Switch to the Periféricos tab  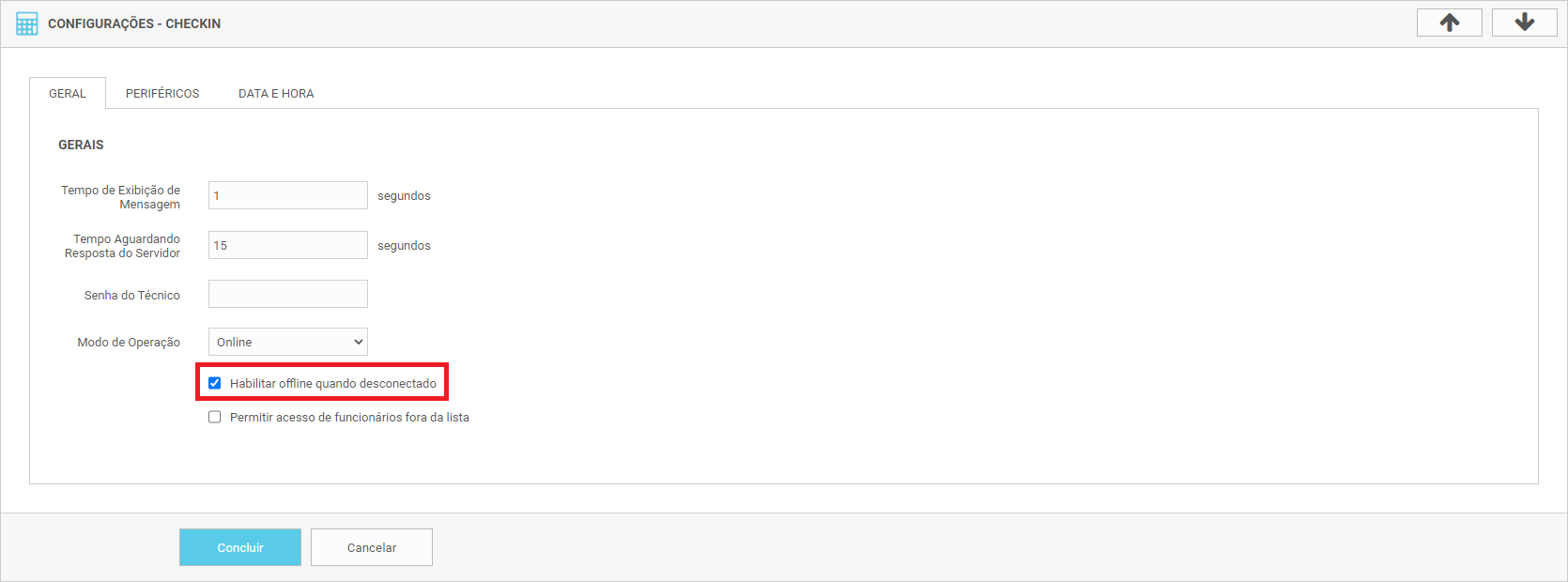162,93
